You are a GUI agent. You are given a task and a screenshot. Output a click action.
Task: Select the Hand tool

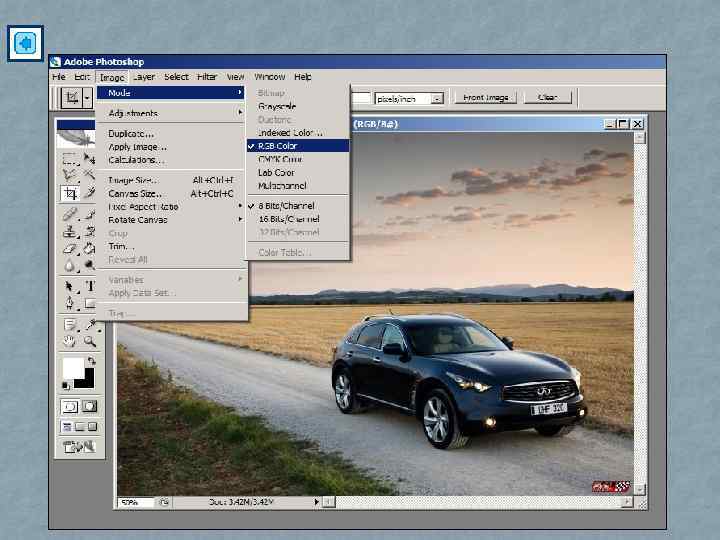[69, 341]
